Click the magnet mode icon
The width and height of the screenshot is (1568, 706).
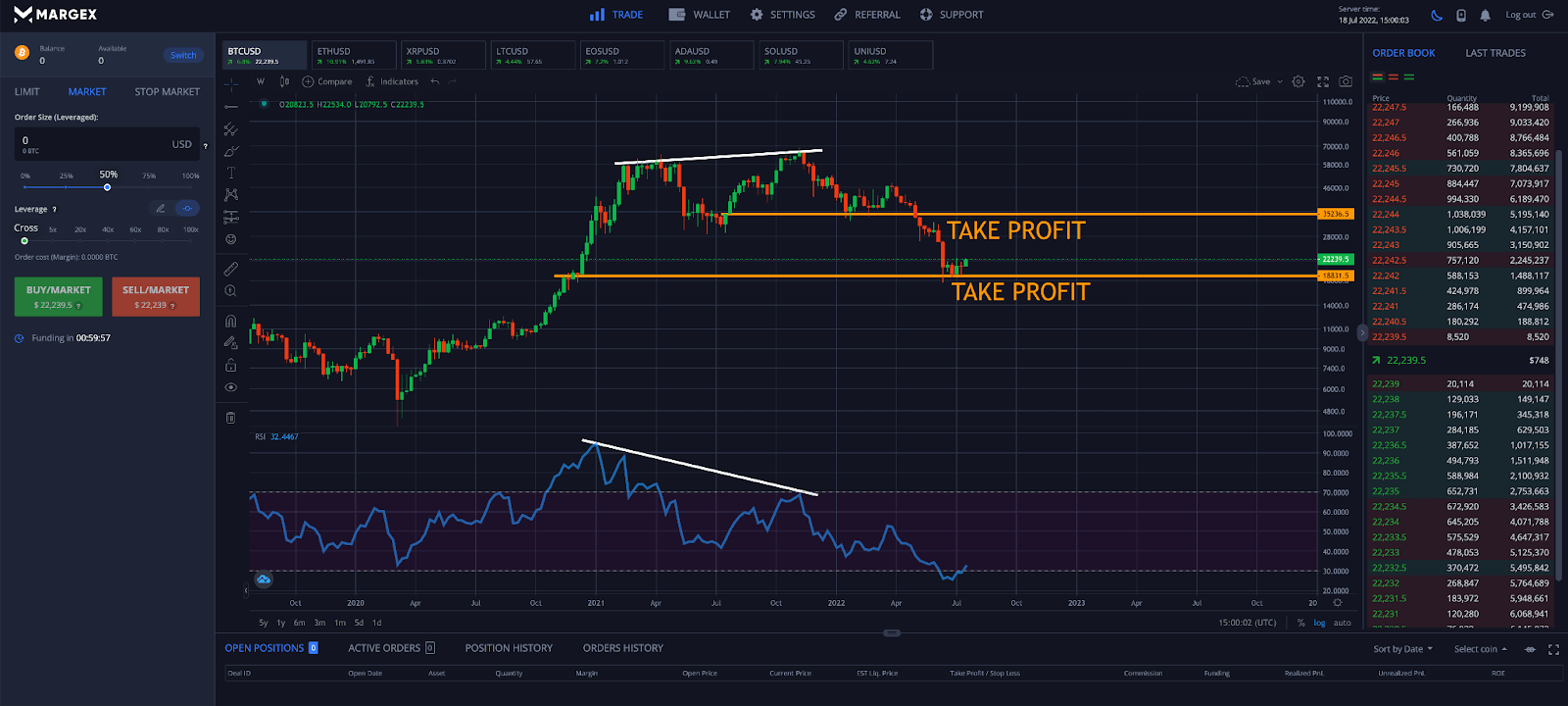coord(231,321)
